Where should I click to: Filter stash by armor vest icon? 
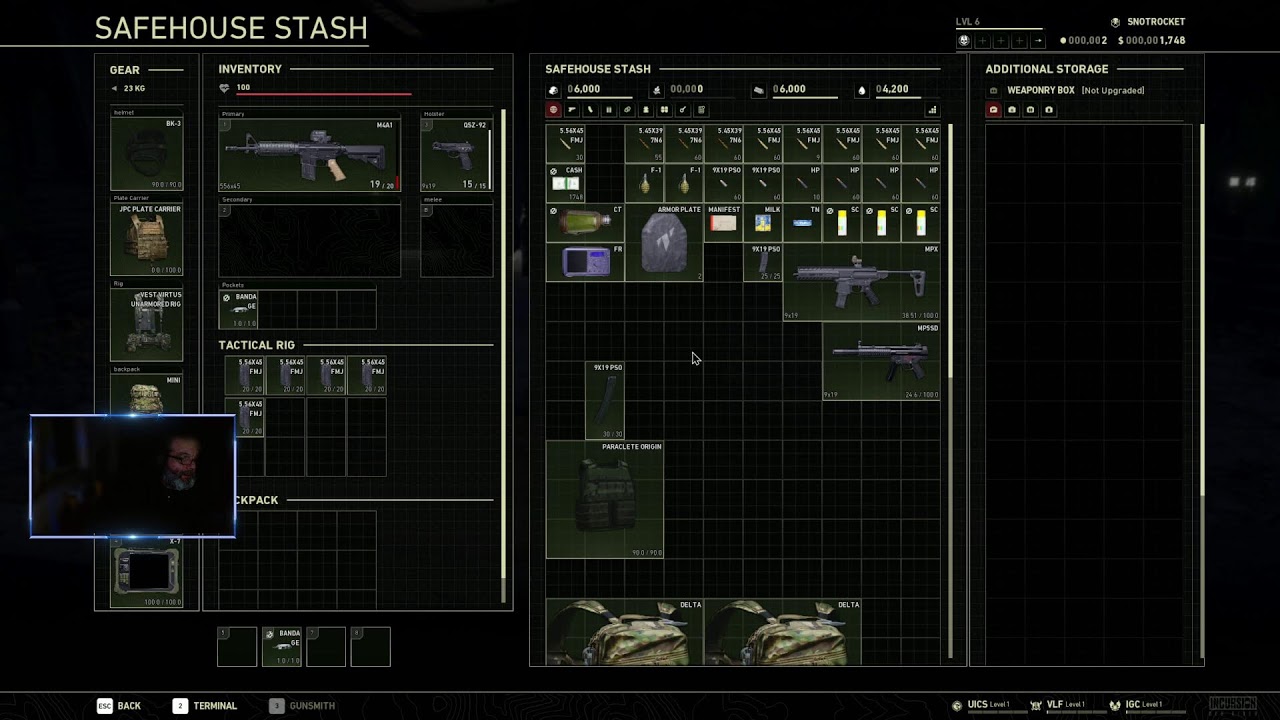(x=646, y=110)
